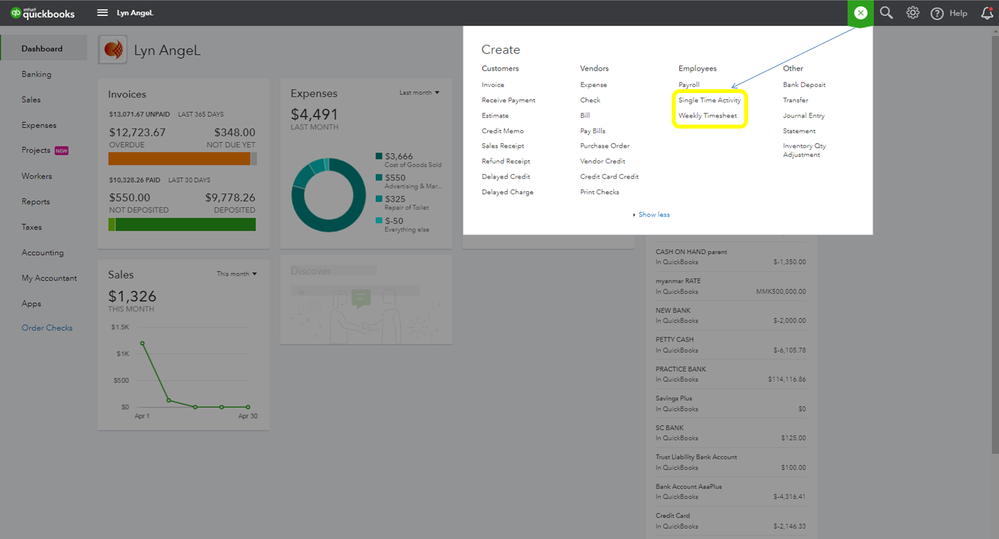Select Single Time Activity

709,100
